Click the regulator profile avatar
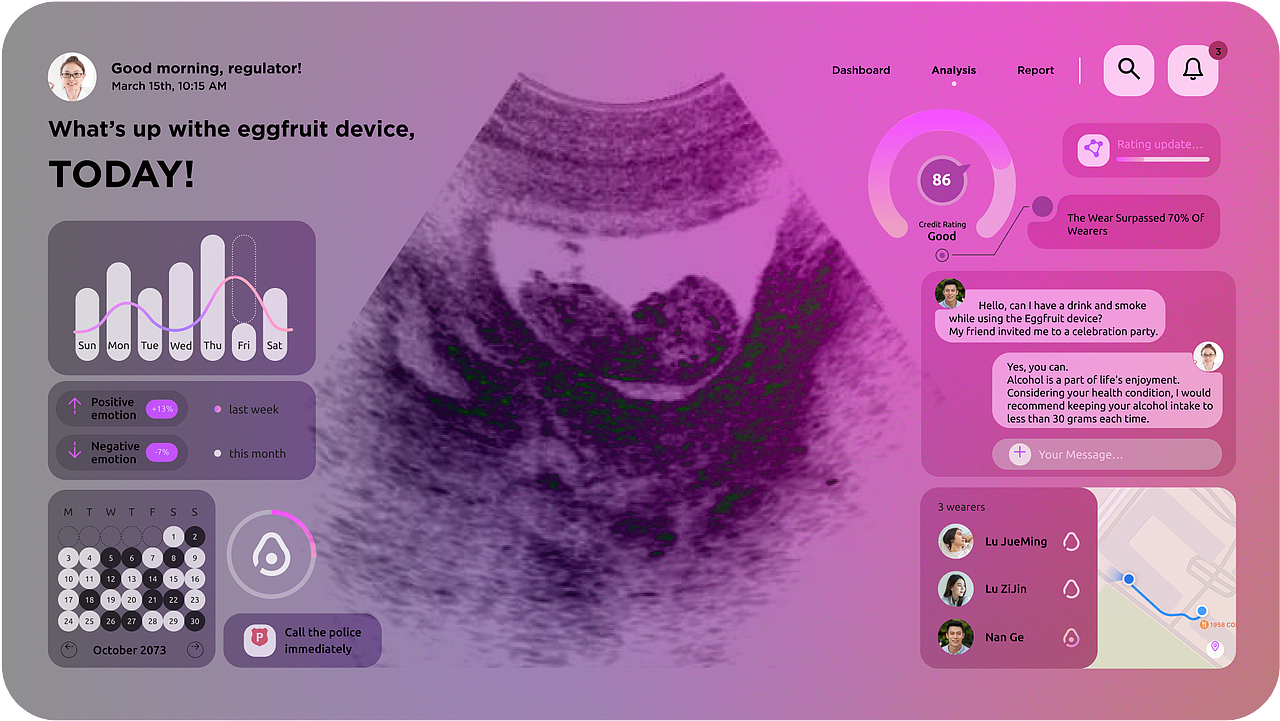This screenshot has width=1280, height=721. (x=72, y=77)
